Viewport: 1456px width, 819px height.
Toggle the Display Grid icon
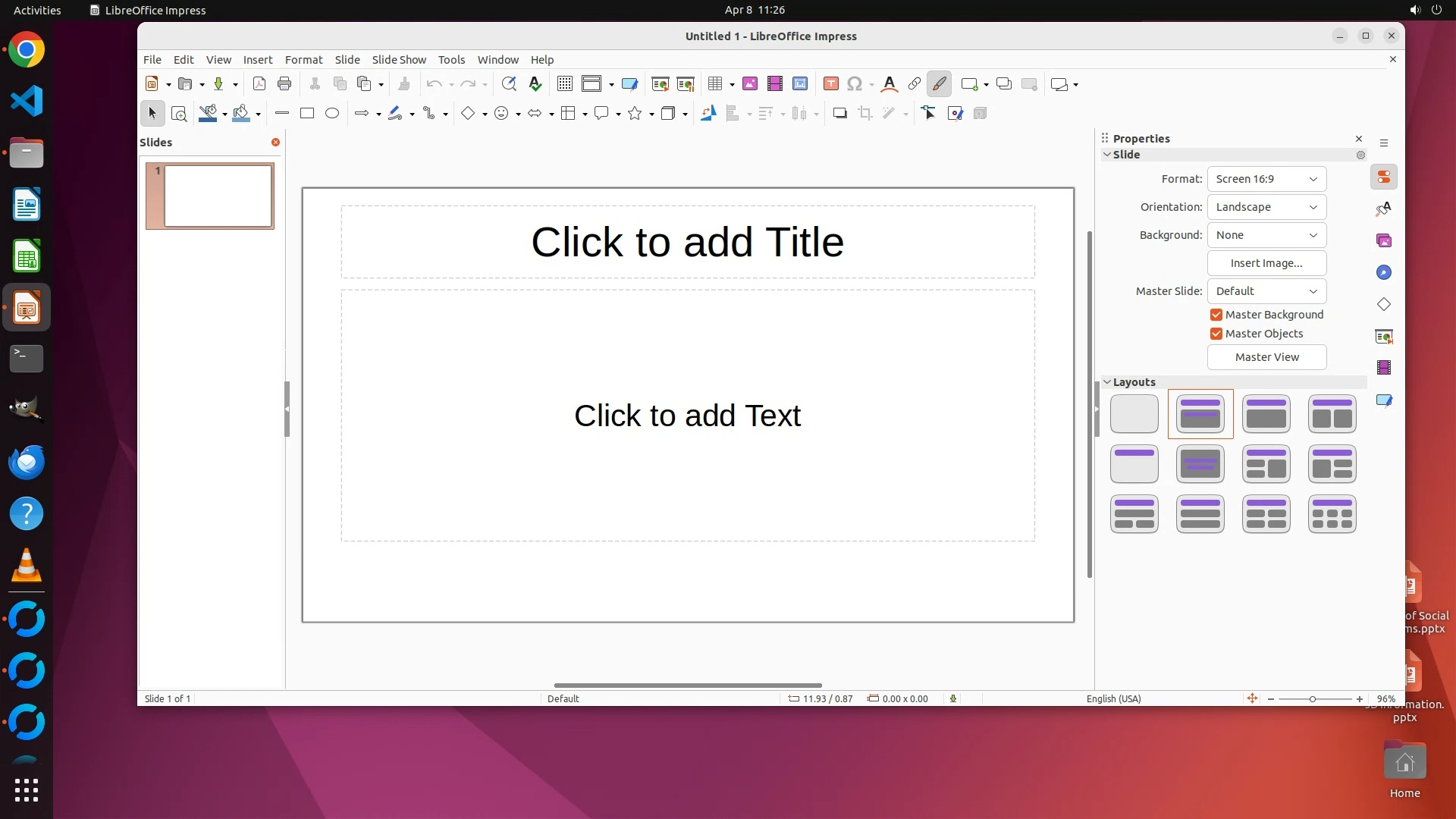565,84
